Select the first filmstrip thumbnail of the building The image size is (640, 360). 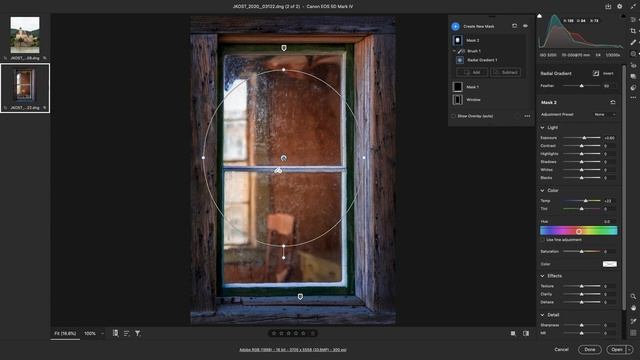(x=25, y=35)
